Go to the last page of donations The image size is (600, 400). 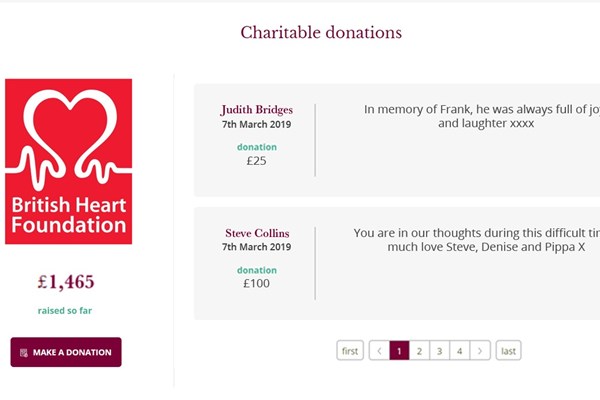(x=508, y=351)
